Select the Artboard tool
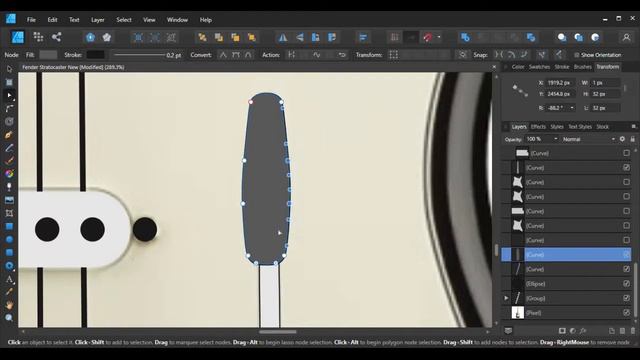 9,82
